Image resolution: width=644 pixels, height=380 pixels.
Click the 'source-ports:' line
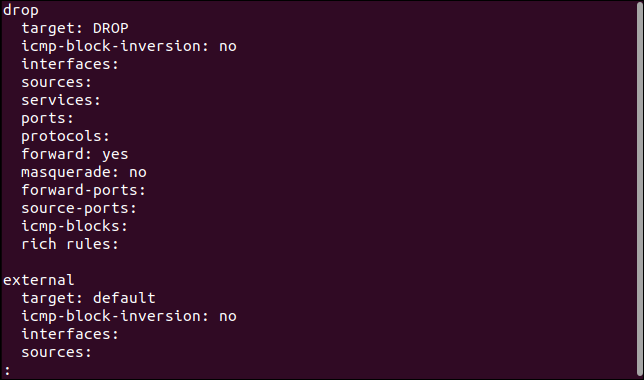tap(79, 208)
